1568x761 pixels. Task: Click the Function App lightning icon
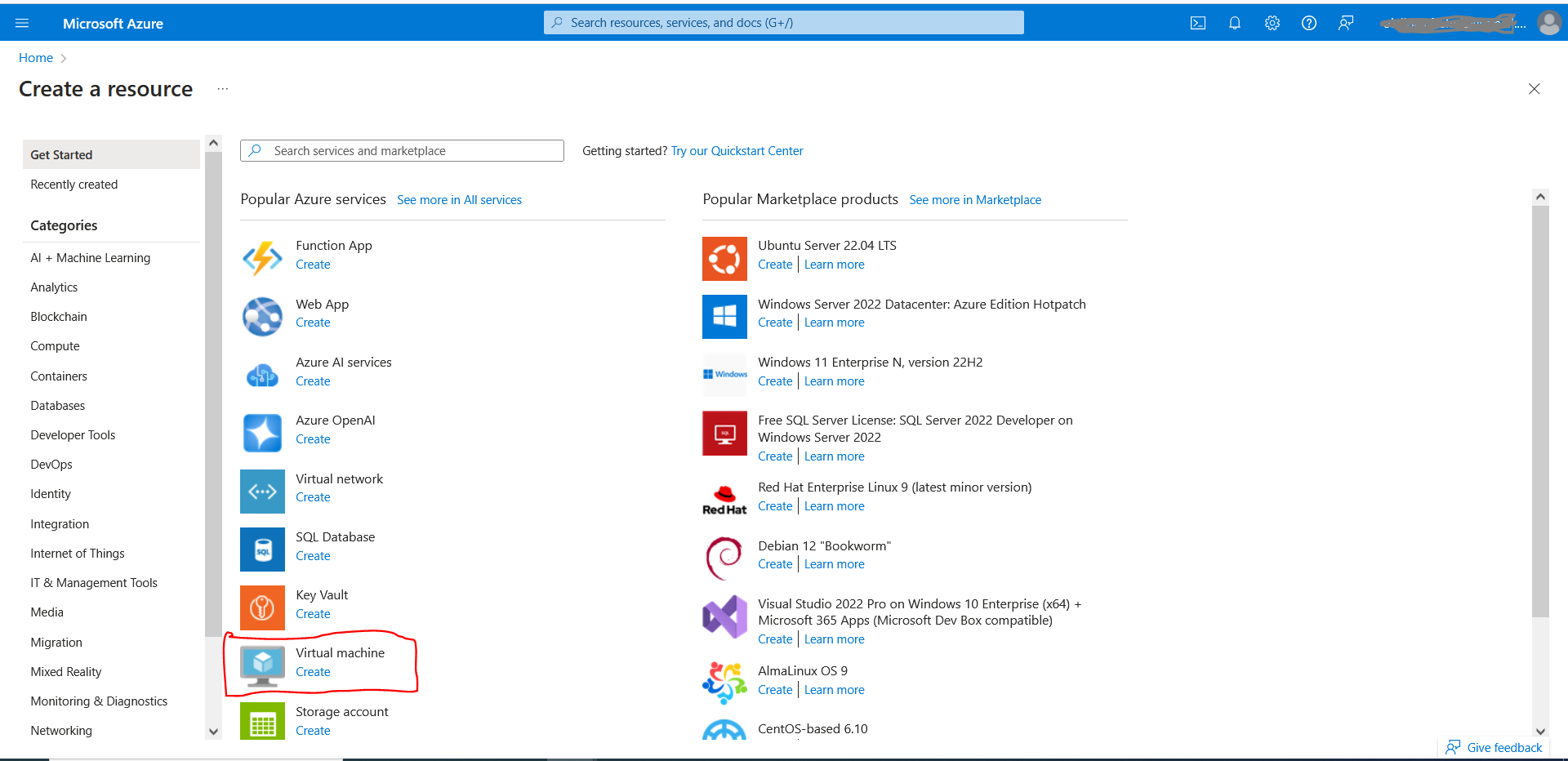(x=262, y=258)
